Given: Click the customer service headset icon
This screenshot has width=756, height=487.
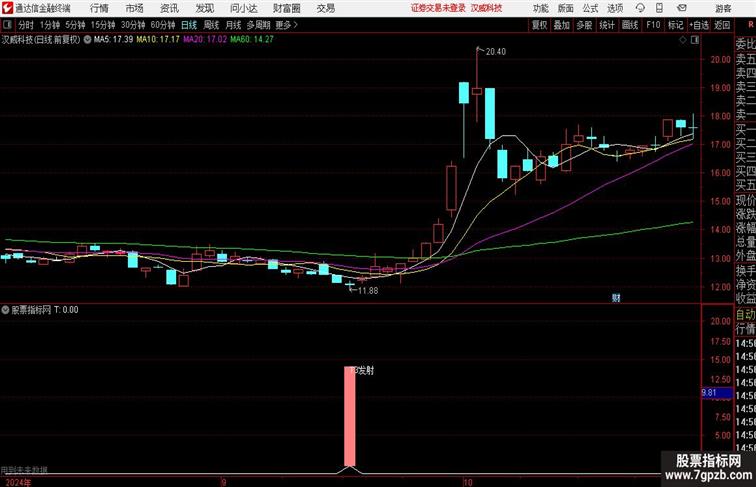Looking at the screenshot, I should click(x=640, y=8).
